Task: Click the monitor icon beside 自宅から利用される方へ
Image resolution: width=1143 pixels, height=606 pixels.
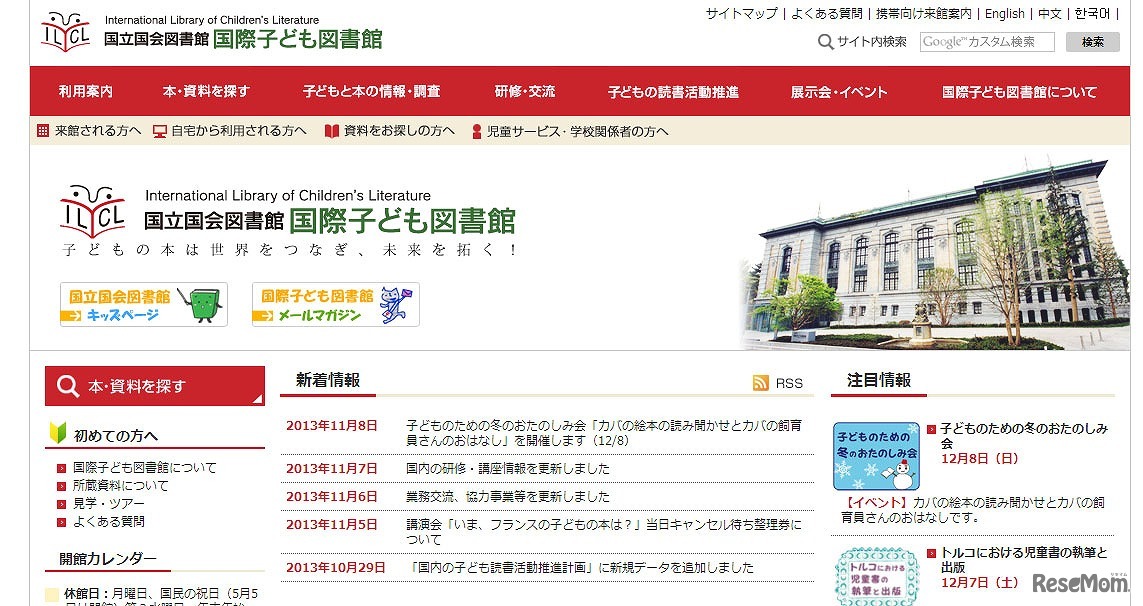Action: tap(160, 131)
